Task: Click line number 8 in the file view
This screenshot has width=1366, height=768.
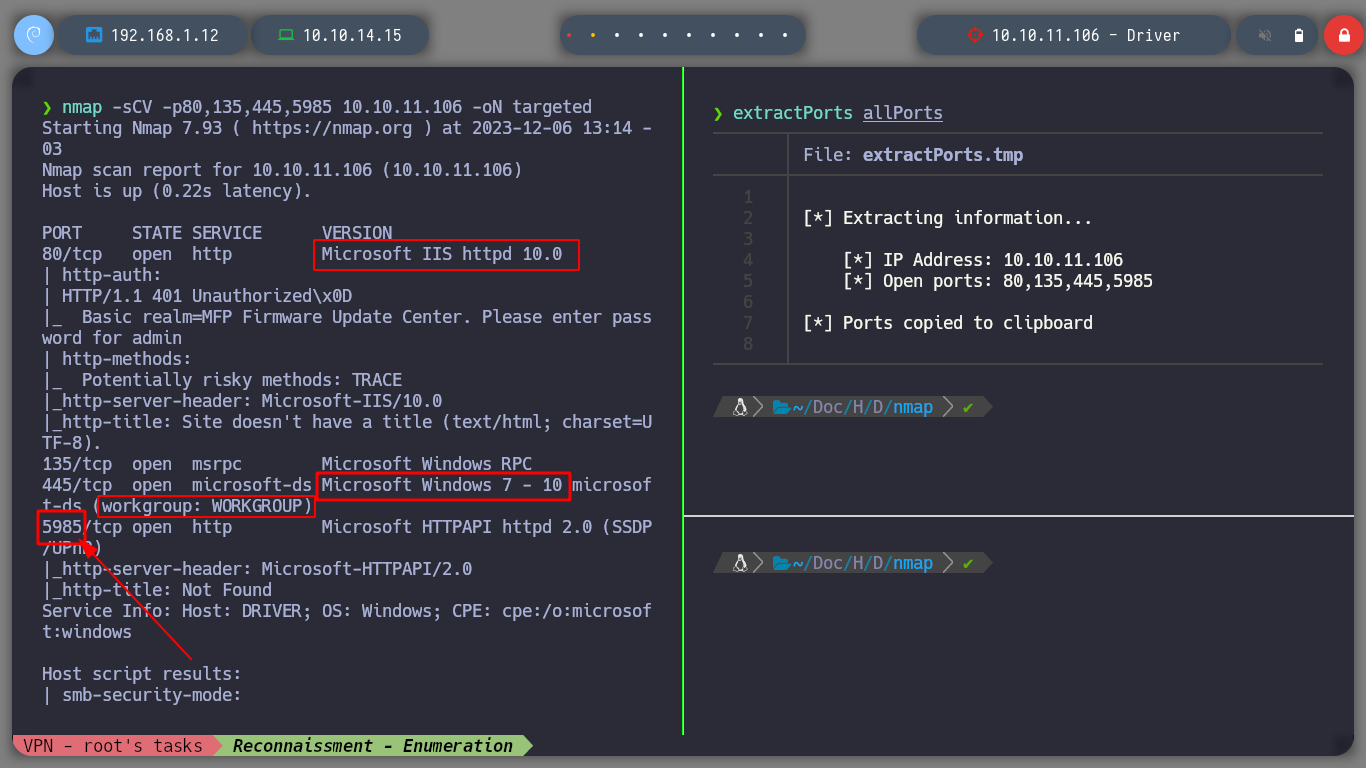Action: (748, 344)
